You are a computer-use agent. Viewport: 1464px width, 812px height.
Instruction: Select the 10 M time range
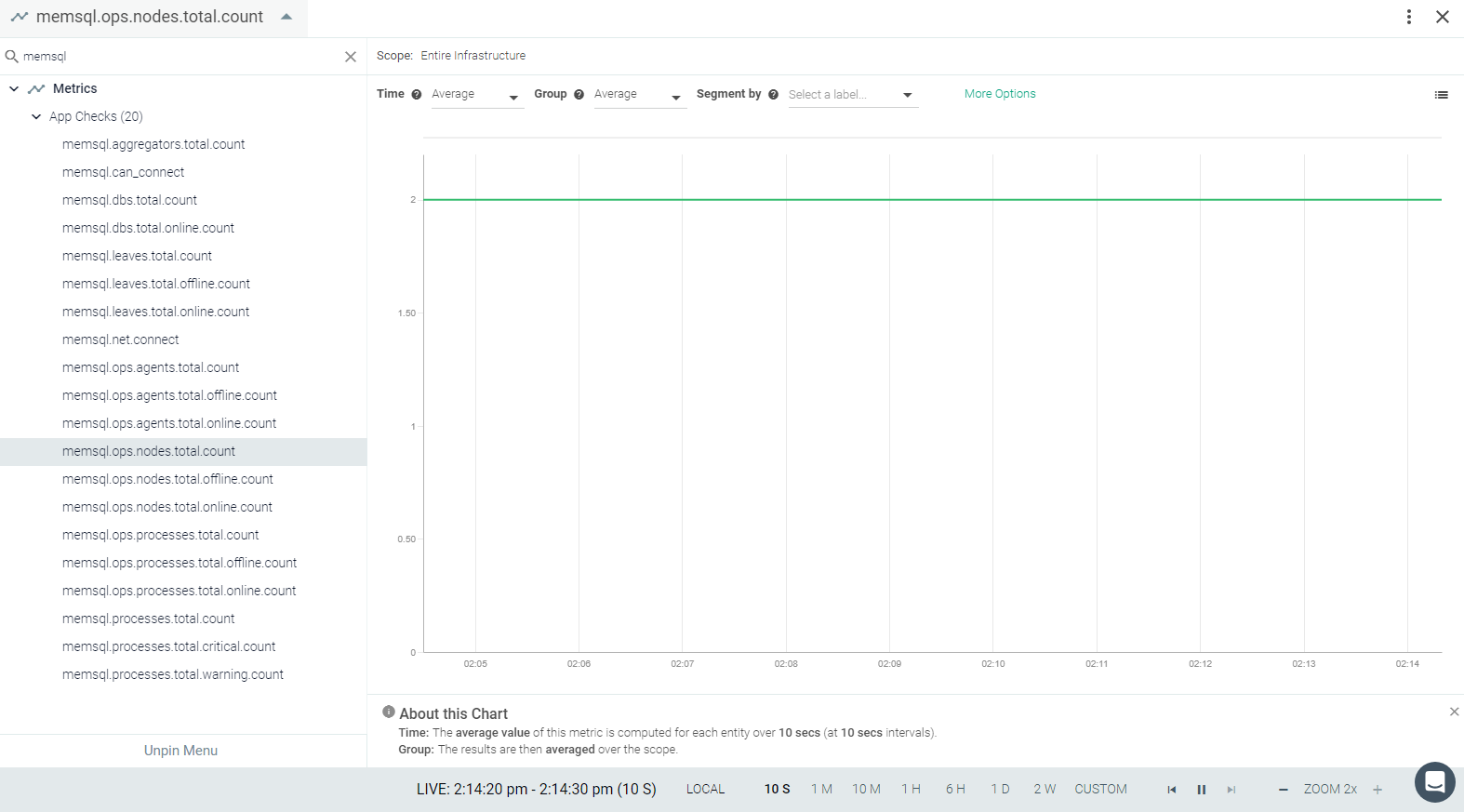[866, 789]
